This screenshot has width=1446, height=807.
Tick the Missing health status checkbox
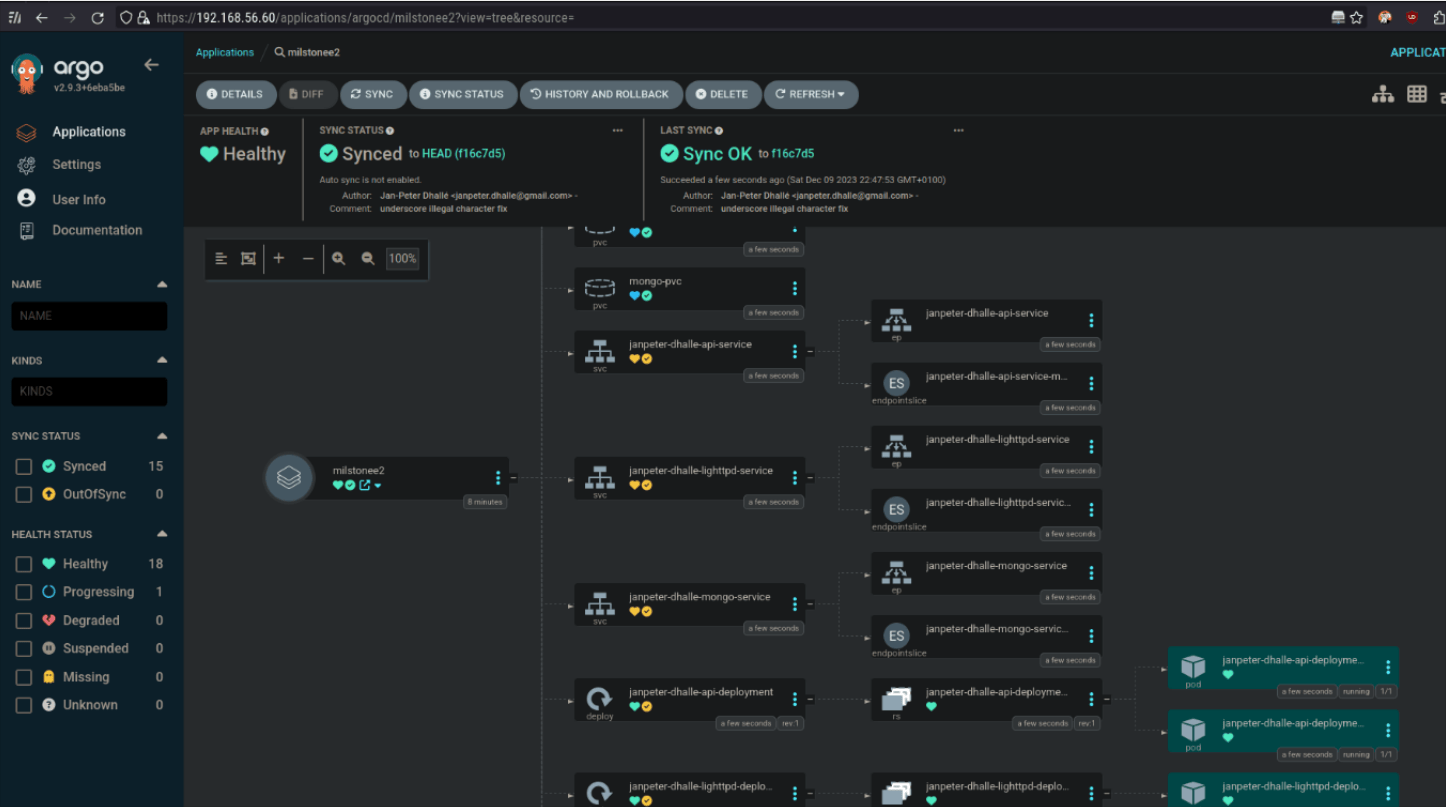(x=24, y=677)
